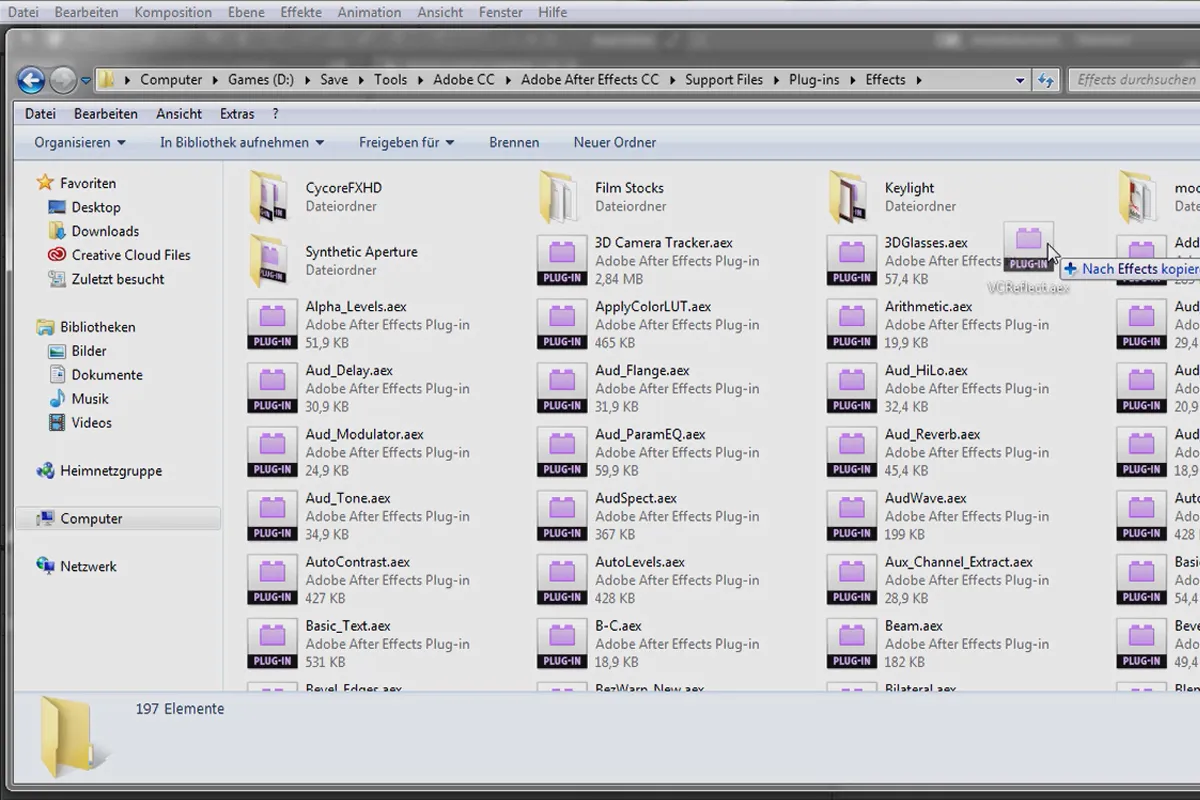
Task: Select the Synthetic Aperture folder icon
Action: pos(267,261)
